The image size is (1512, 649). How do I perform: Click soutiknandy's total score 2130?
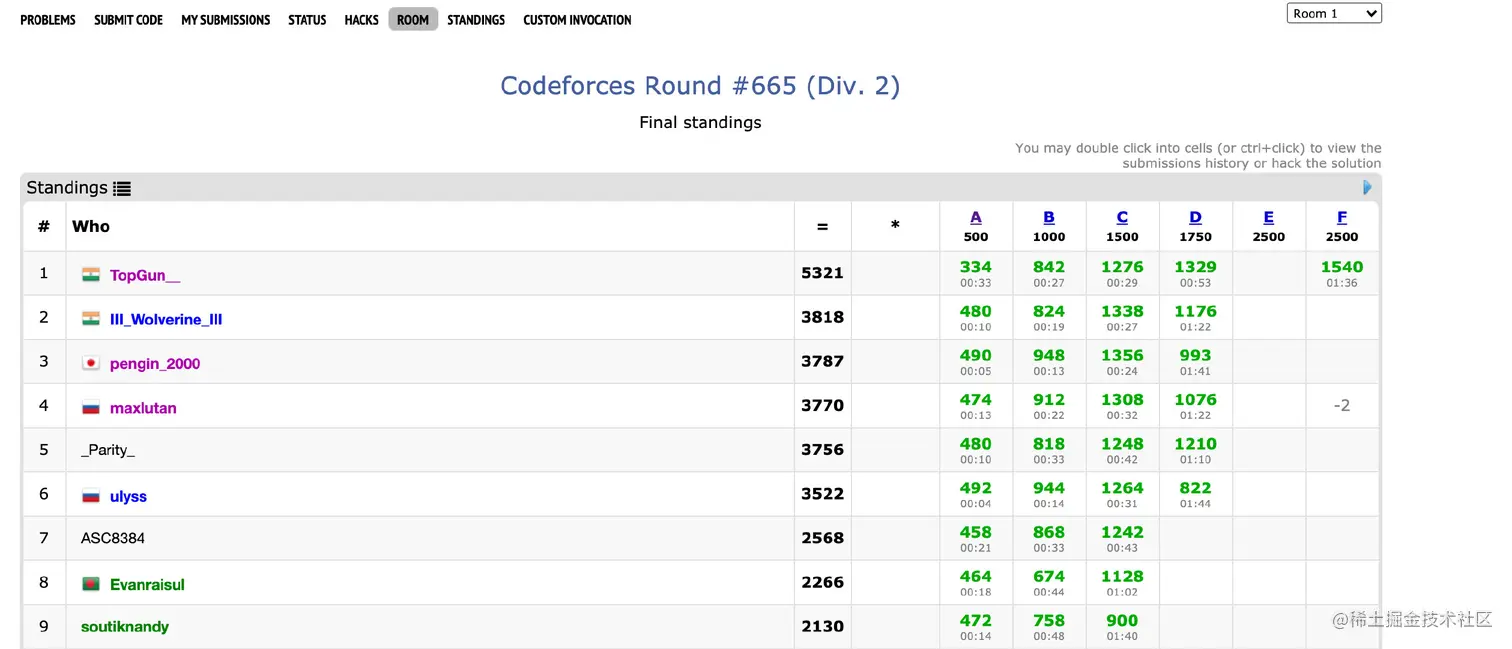click(x=822, y=626)
